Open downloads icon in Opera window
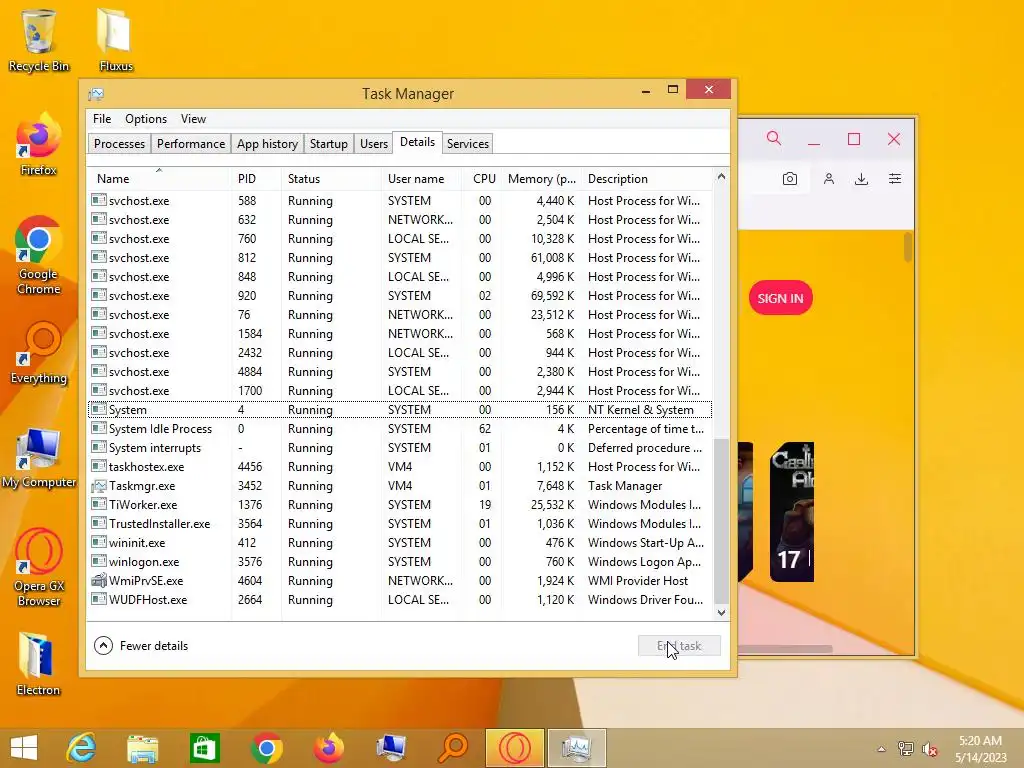 tap(861, 178)
